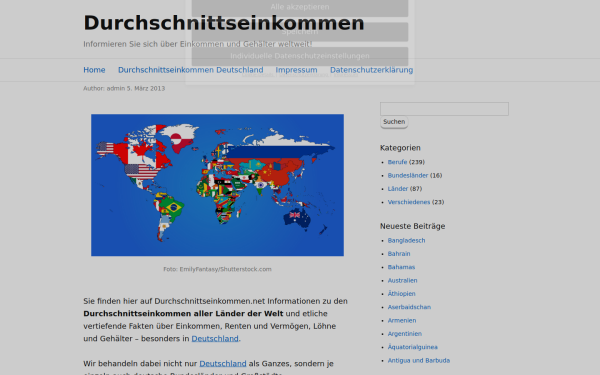This screenshot has width=600, height=375.
Task: Open the Verschiedenes category
Action: click(x=409, y=202)
